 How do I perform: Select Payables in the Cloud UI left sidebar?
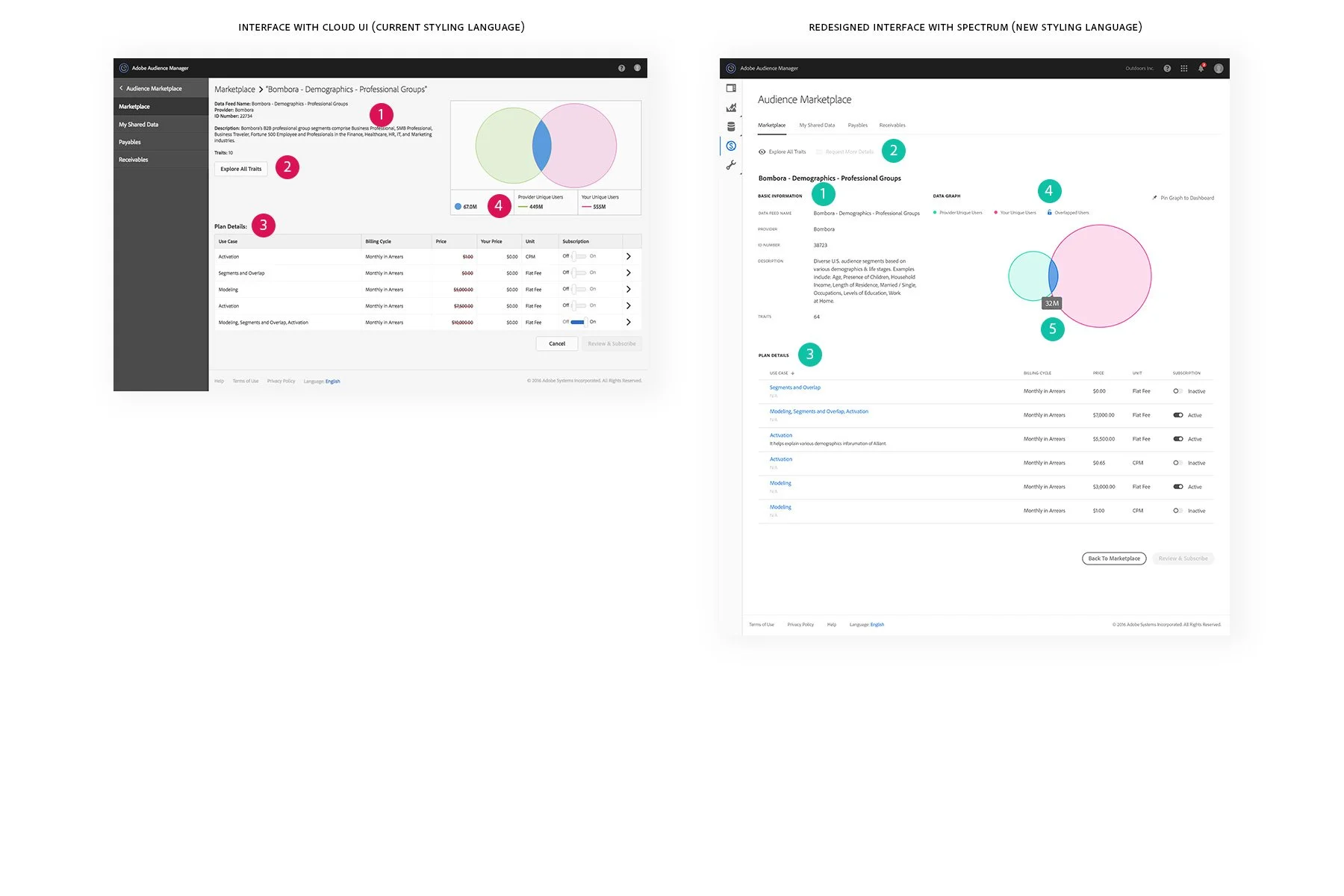click(x=161, y=142)
